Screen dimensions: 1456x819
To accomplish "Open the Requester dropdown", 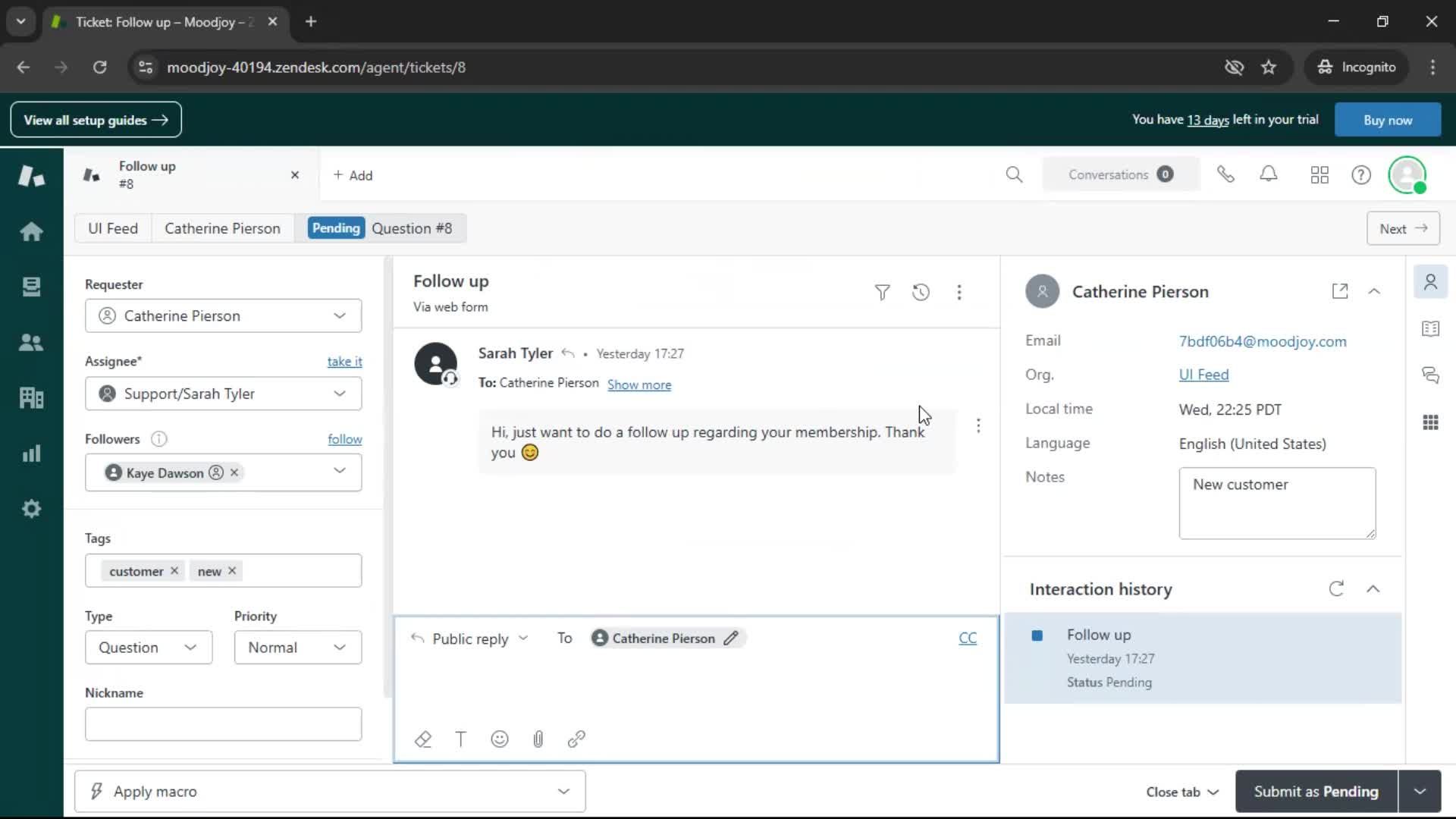I will 223,315.
